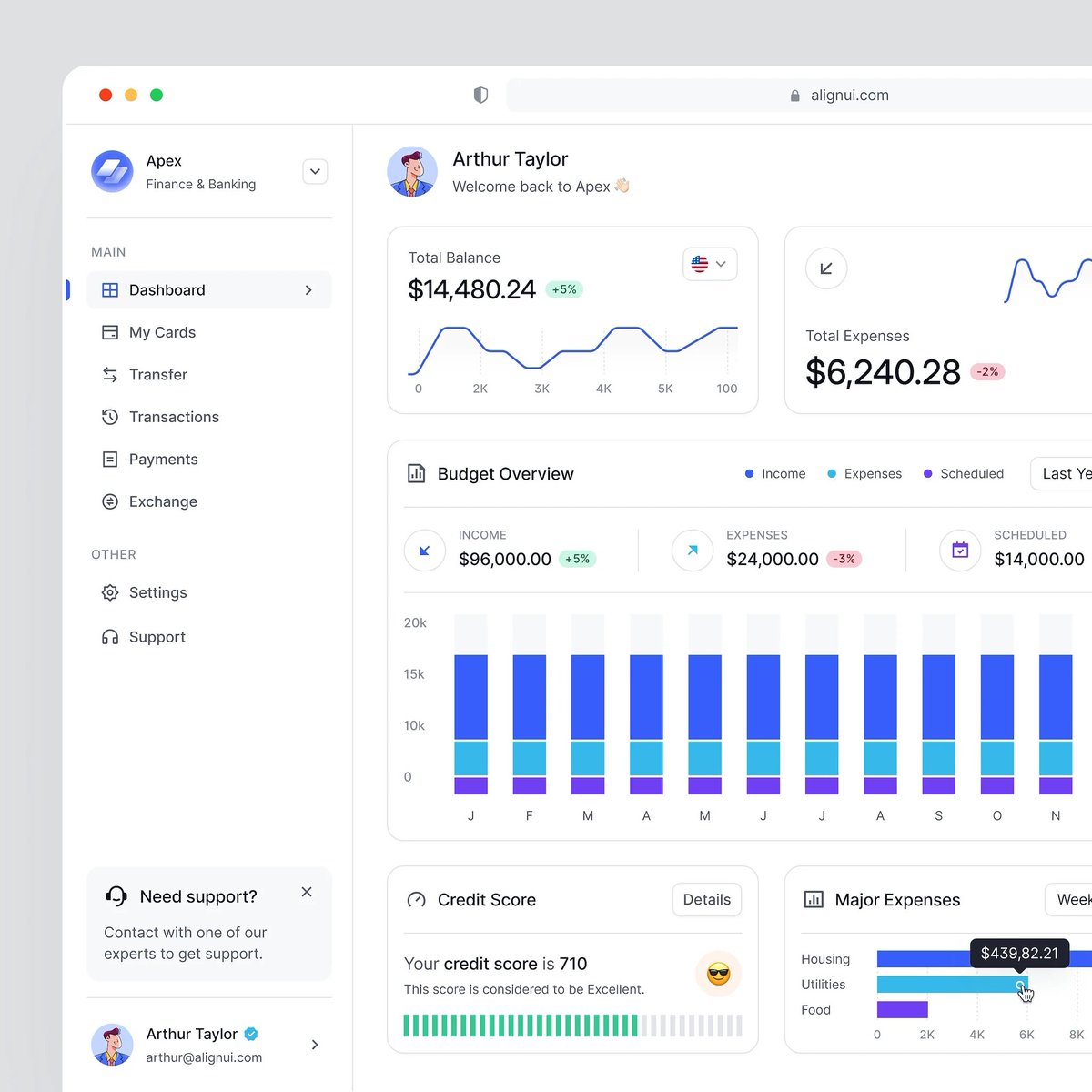Click the Transactions history clock icon

[110, 417]
